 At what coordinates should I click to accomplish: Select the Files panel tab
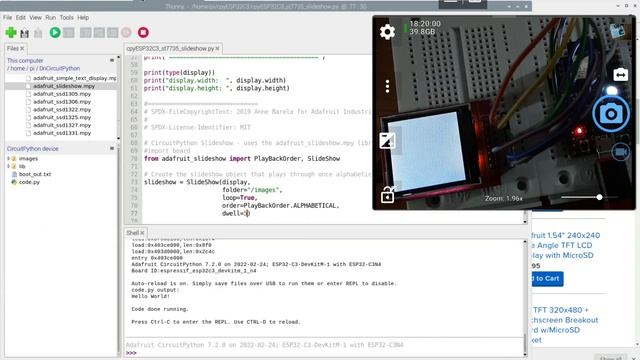(13, 49)
